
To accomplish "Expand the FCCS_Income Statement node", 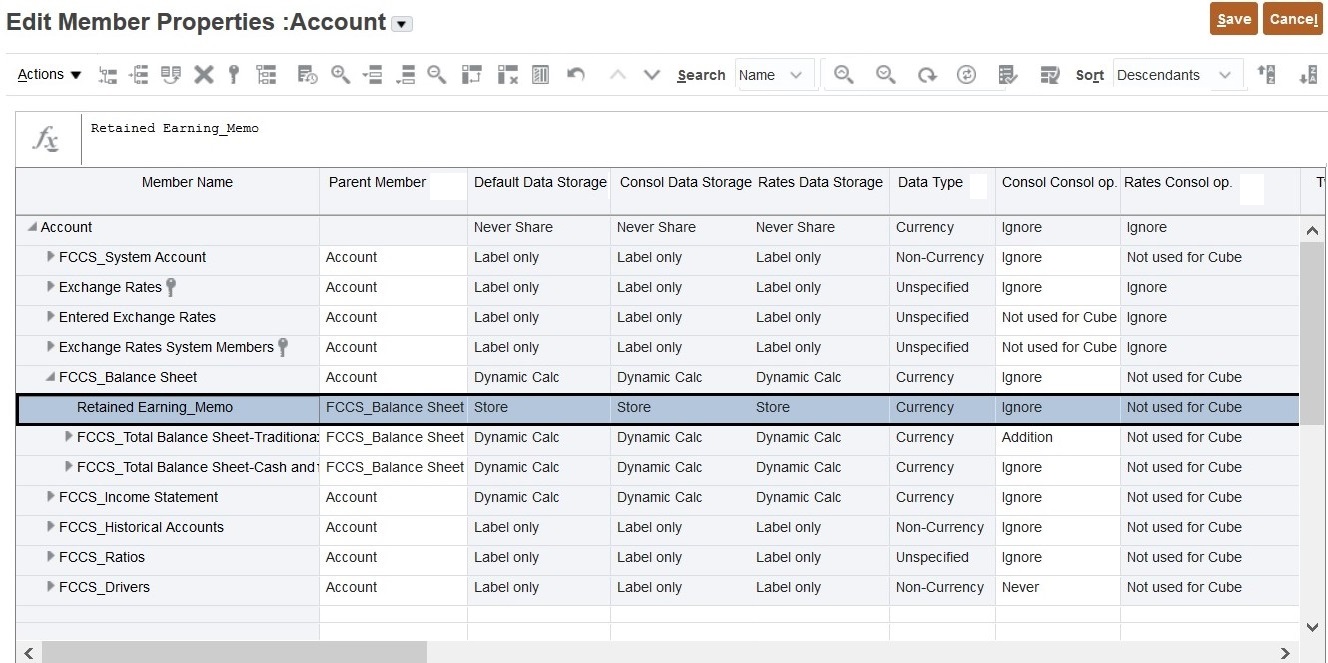I will point(51,497).
